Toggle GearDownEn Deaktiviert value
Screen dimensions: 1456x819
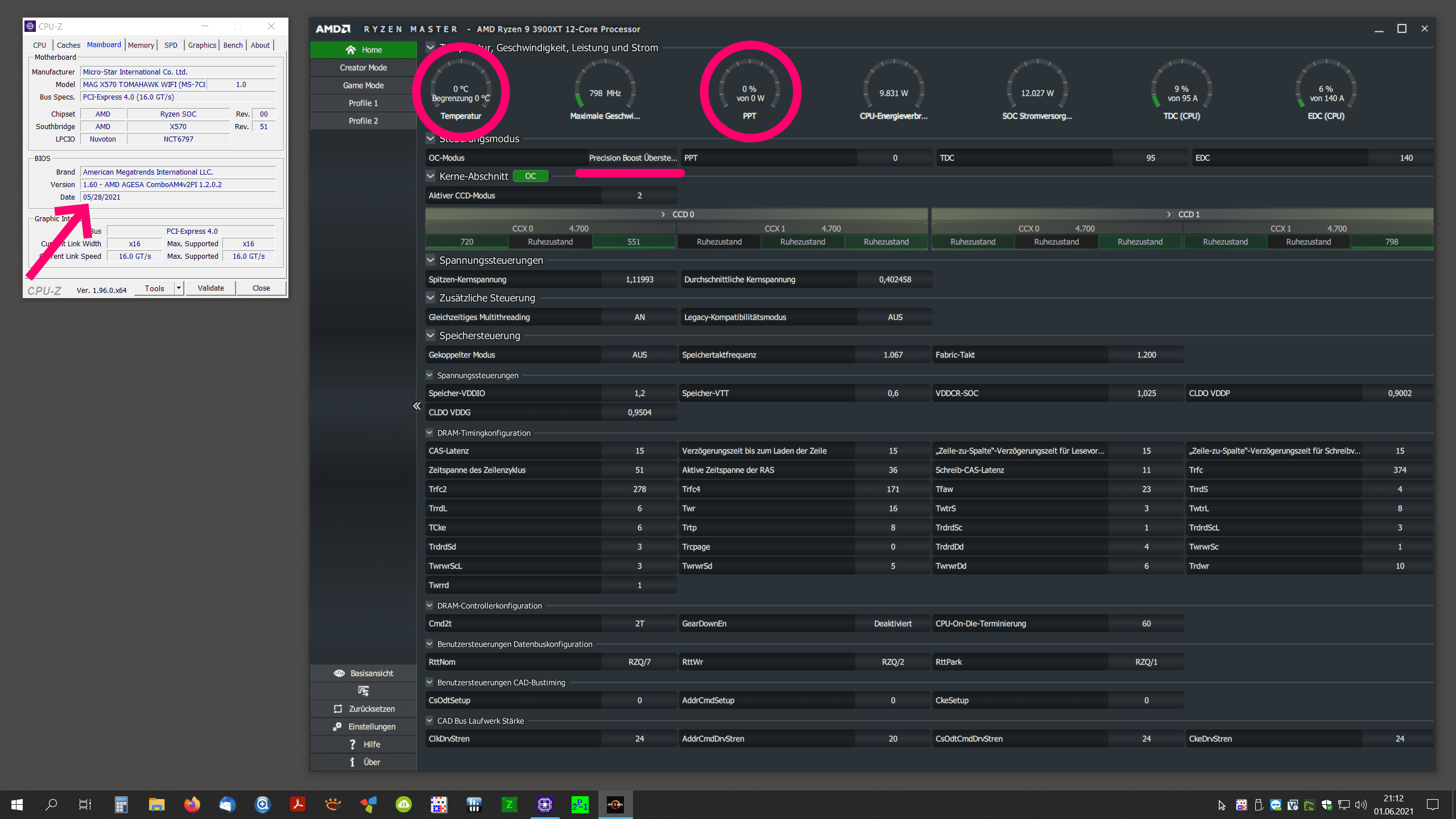[892, 623]
